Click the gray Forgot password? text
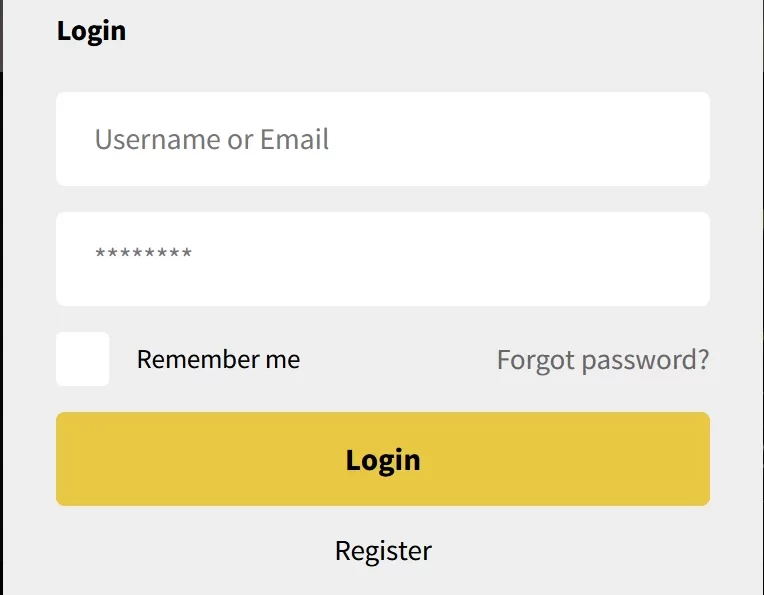Viewport: 764px width, 595px height. point(602,359)
